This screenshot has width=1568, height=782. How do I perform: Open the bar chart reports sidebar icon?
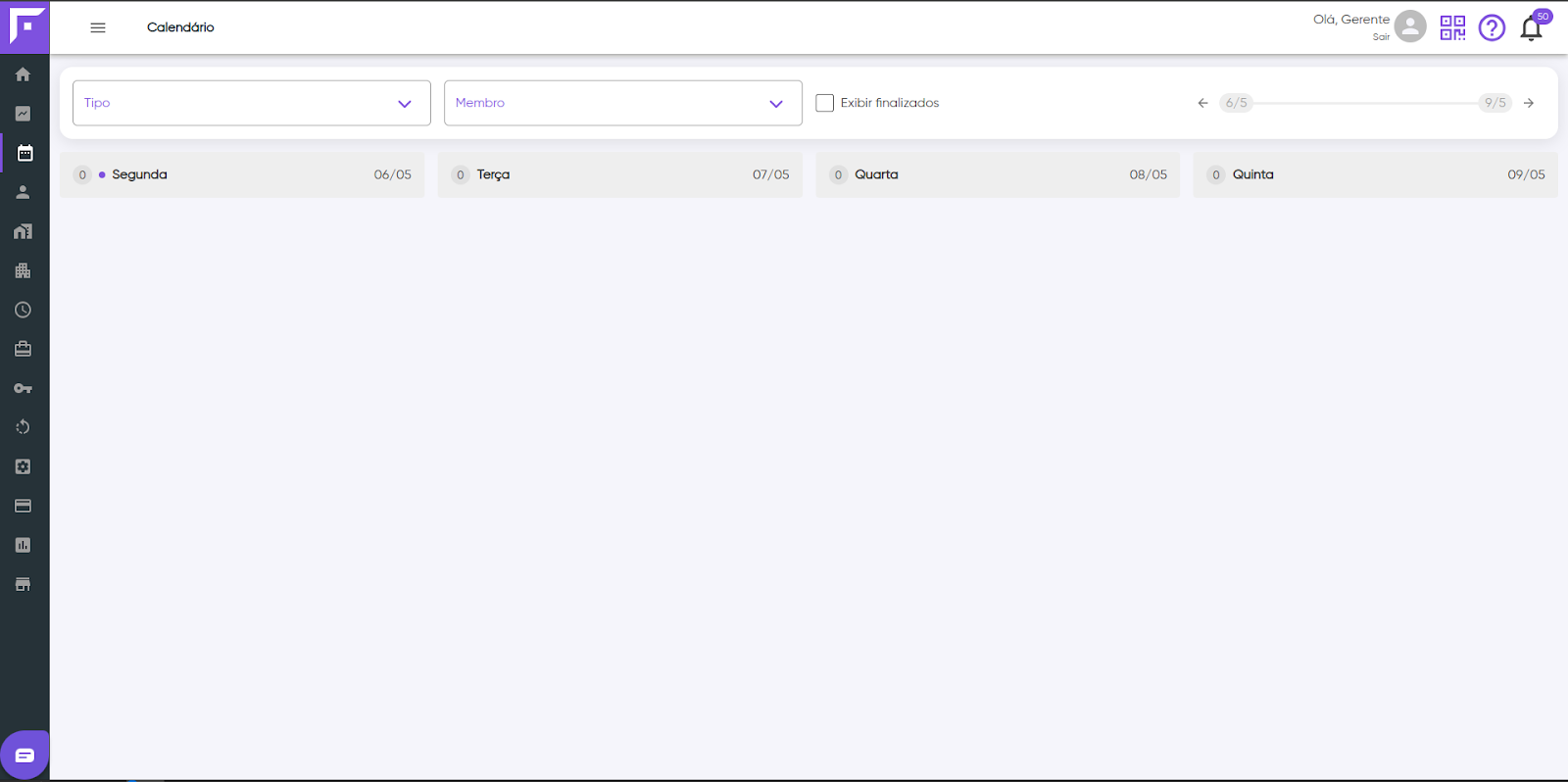click(24, 545)
